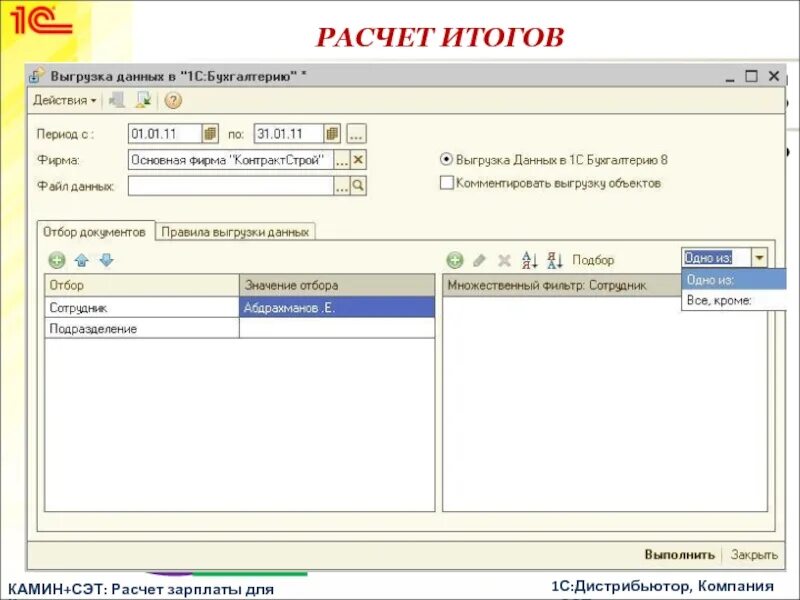Click the Закрыть button
The height and width of the screenshot is (600, 800).
[754, 555]
